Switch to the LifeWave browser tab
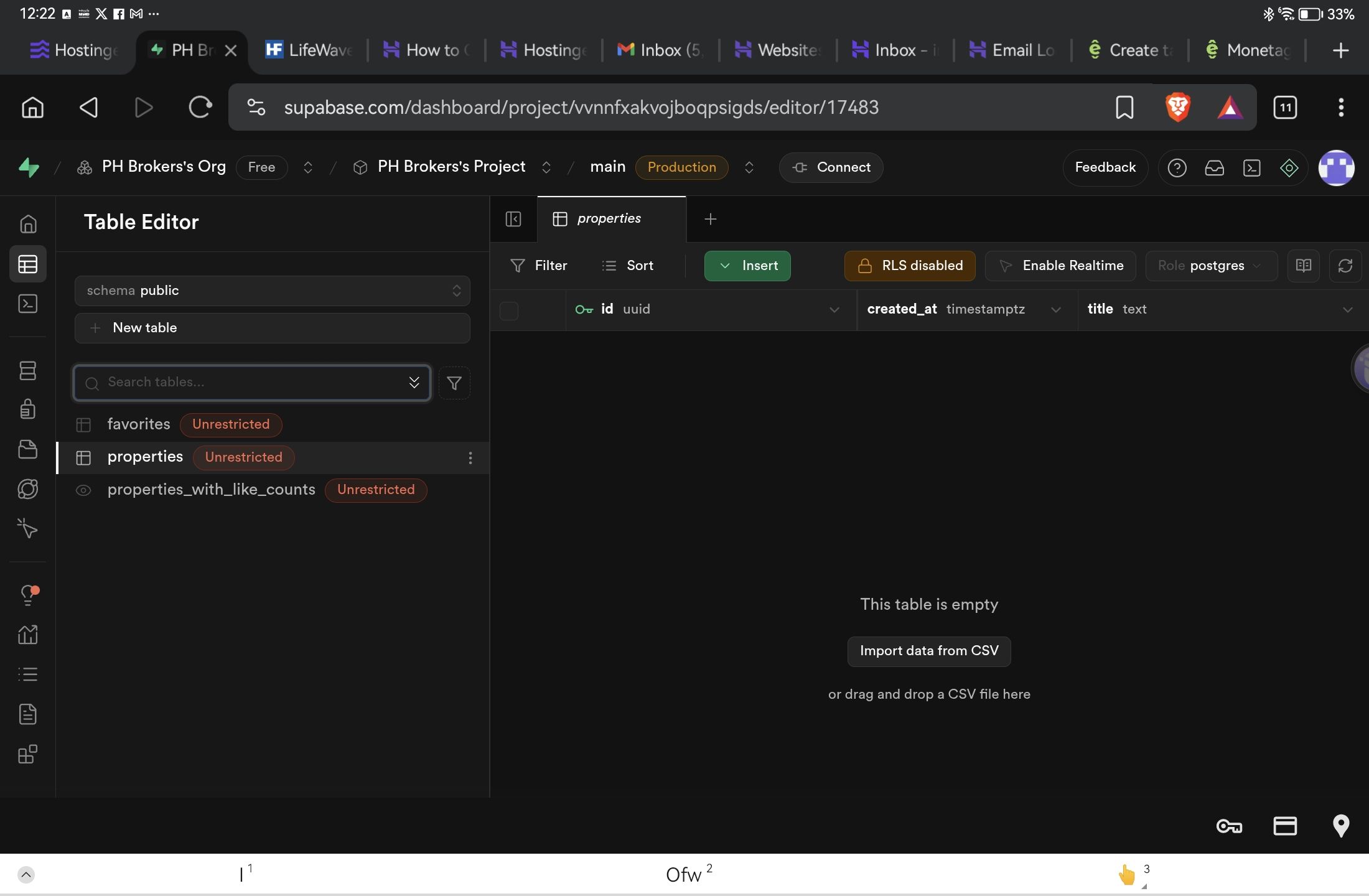Screen dimensions: 1369x896 point(309,50)
